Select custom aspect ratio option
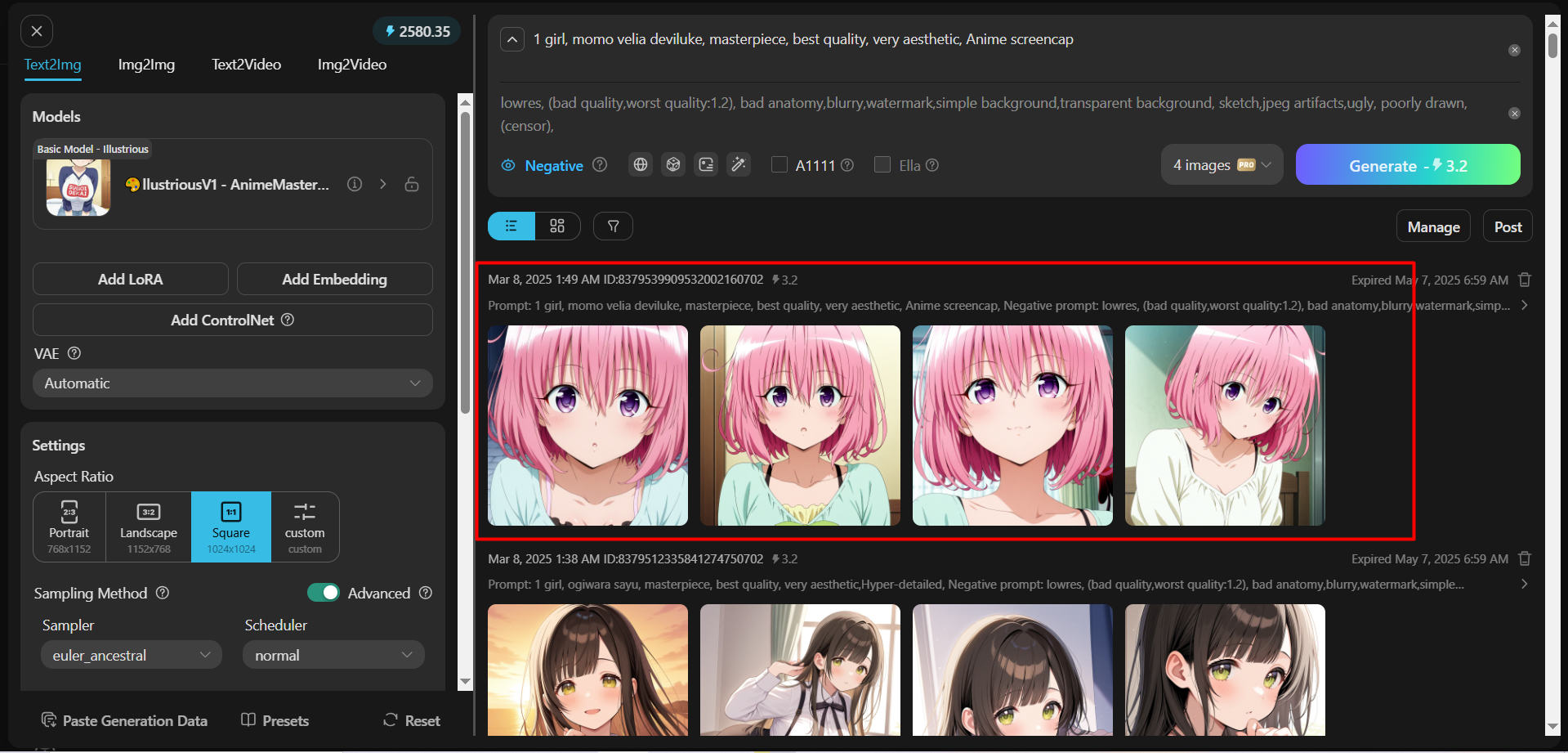Screen dimensions: 1568x753 [305, 527]
